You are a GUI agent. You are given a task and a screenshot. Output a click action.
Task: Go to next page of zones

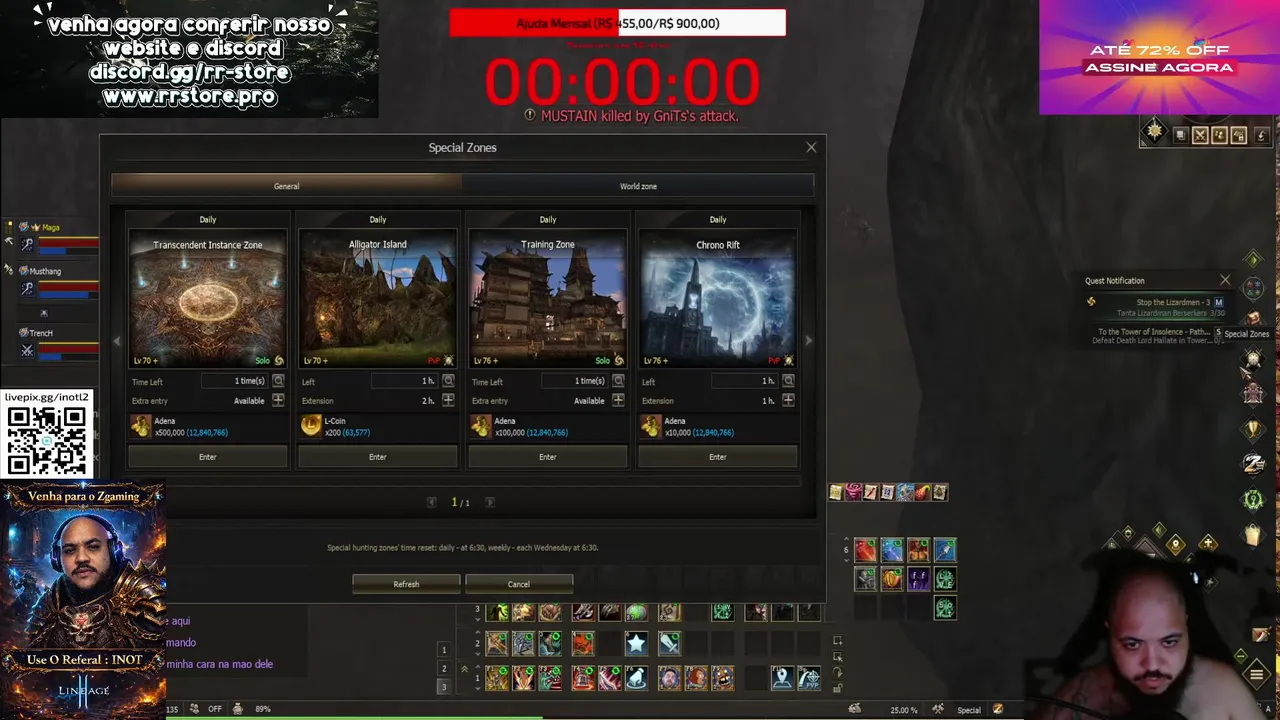click(489, 502)
